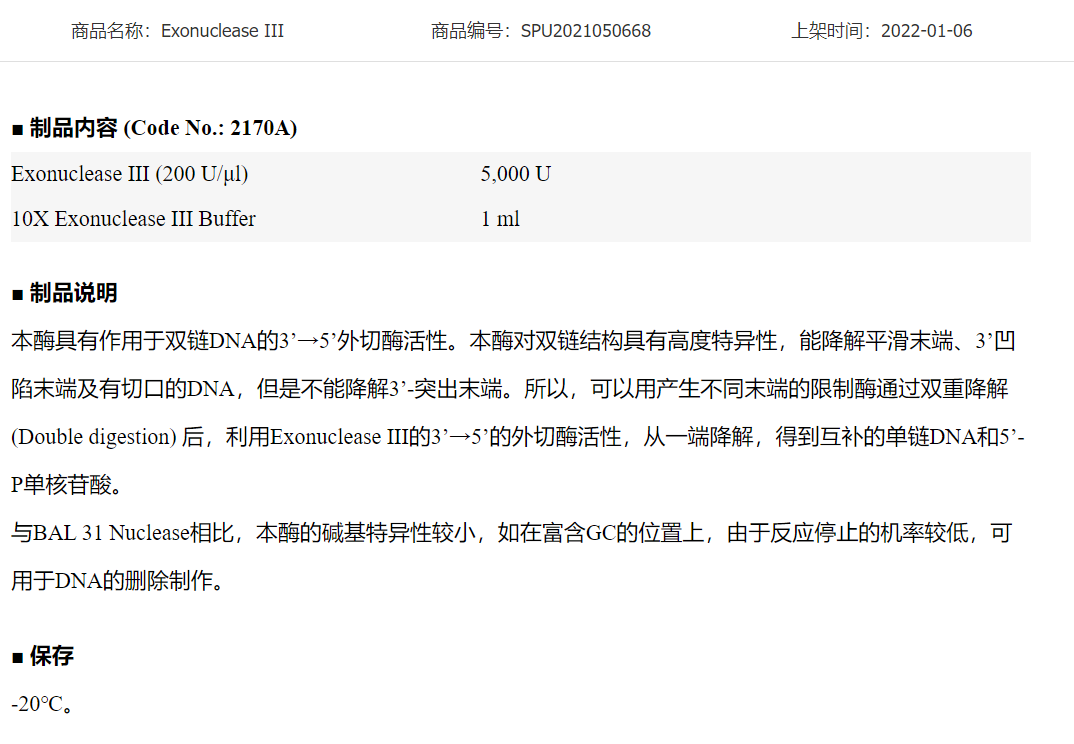The width and height of the screenshot is (1074, 744).
Task: Click the listing date 2022-01-06
Action: click(x=926, y=31)
